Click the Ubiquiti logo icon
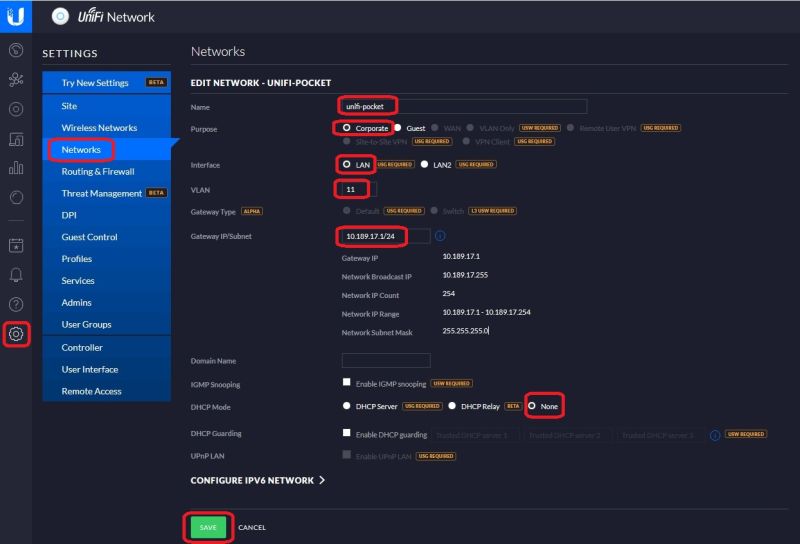The image size is (800, 544). tap(16, 16)
